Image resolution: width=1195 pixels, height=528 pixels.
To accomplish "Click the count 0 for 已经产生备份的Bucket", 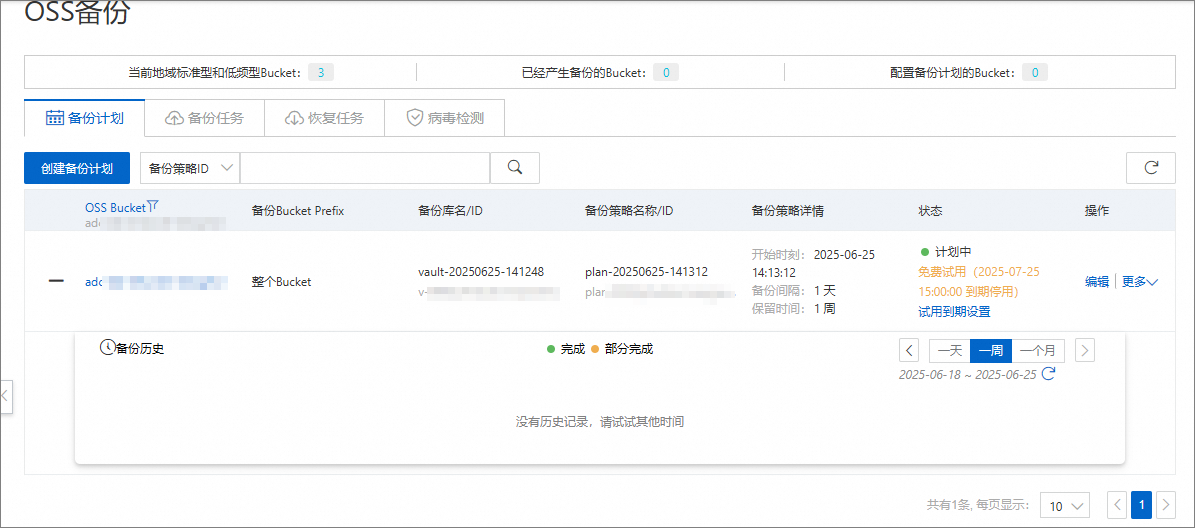I will 666,73.
